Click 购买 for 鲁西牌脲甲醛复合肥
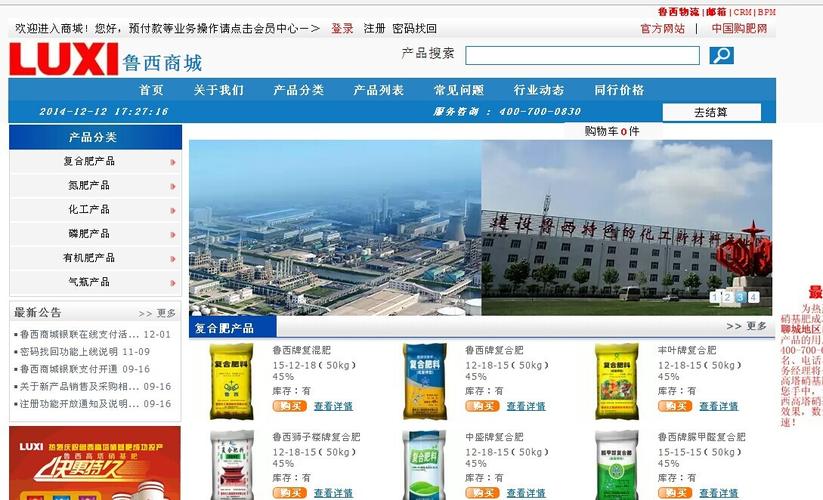Screen dimensions: 823x500 675,493
